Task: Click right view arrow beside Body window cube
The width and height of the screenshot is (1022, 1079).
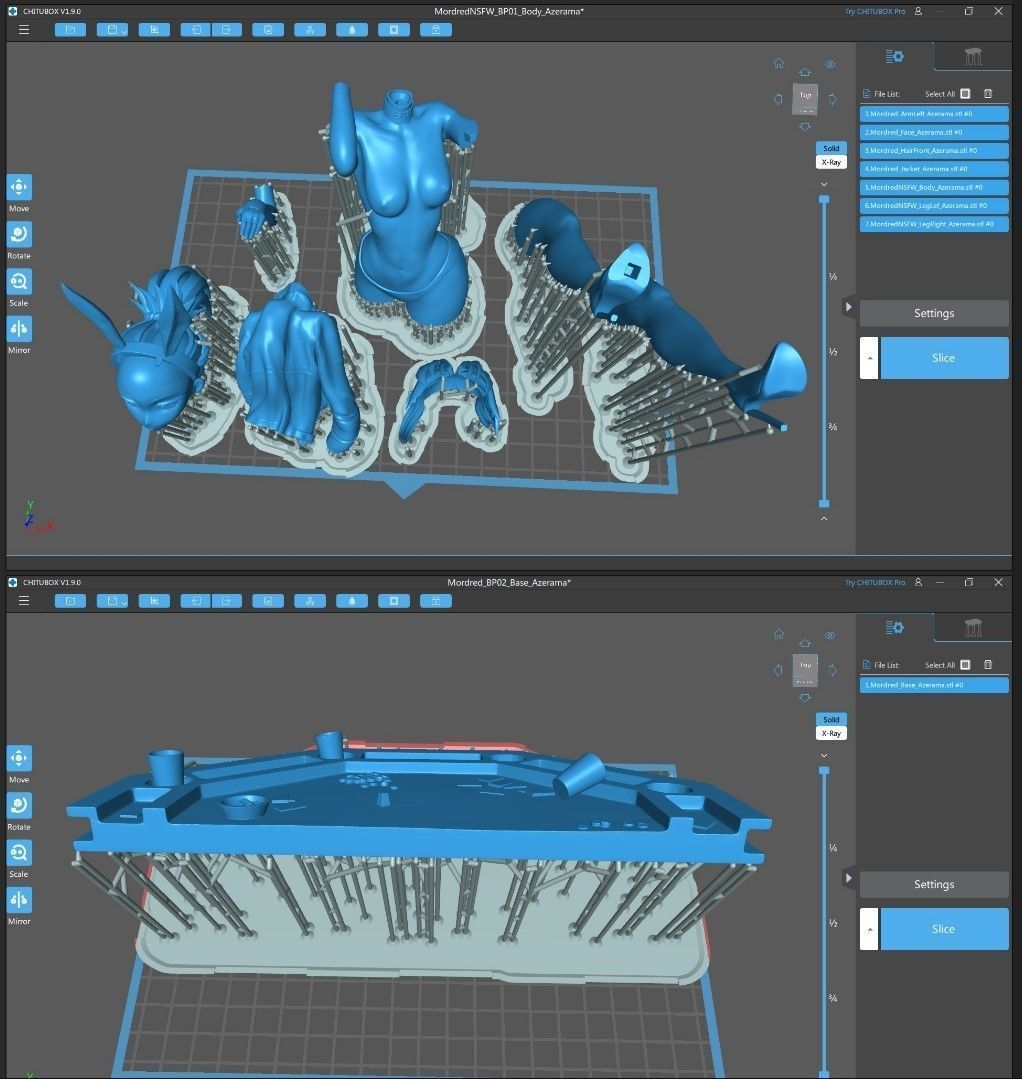Action: [832, 99]
